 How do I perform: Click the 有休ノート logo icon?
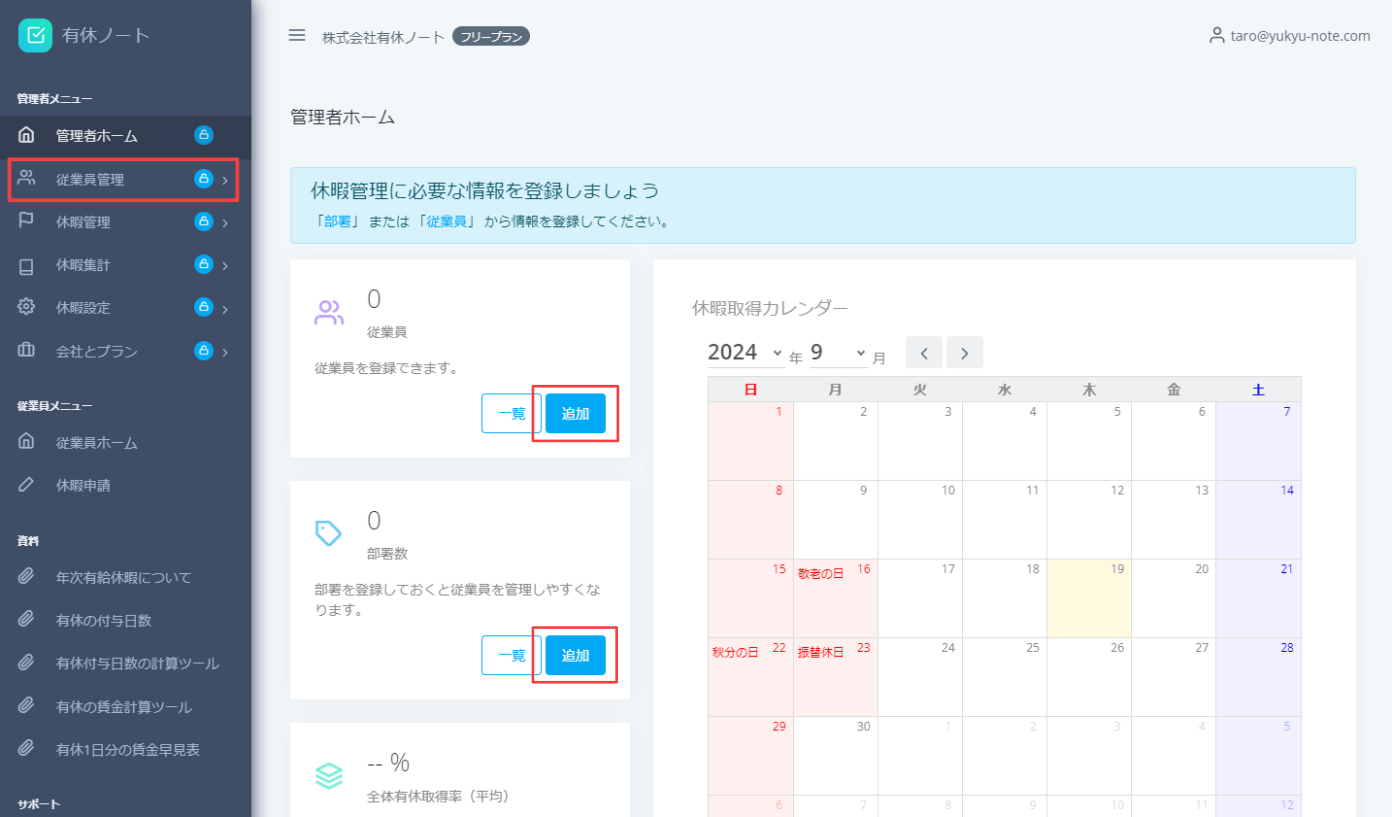pos(35,35)
